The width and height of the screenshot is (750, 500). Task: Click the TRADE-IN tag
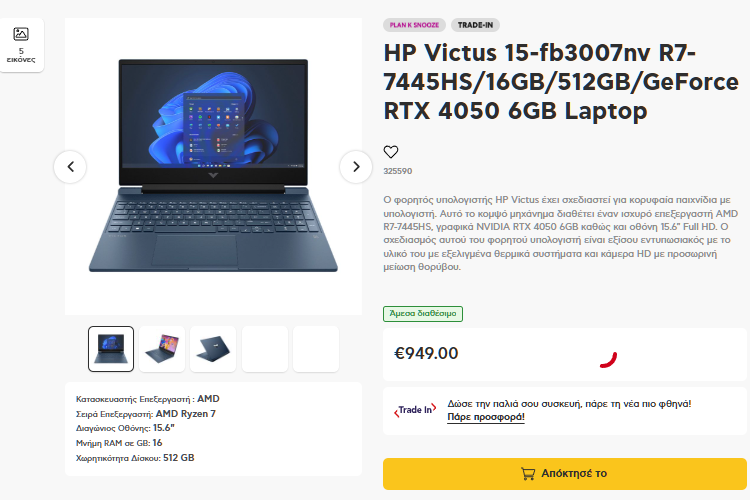pyautogui.click(x=475, y=25)
